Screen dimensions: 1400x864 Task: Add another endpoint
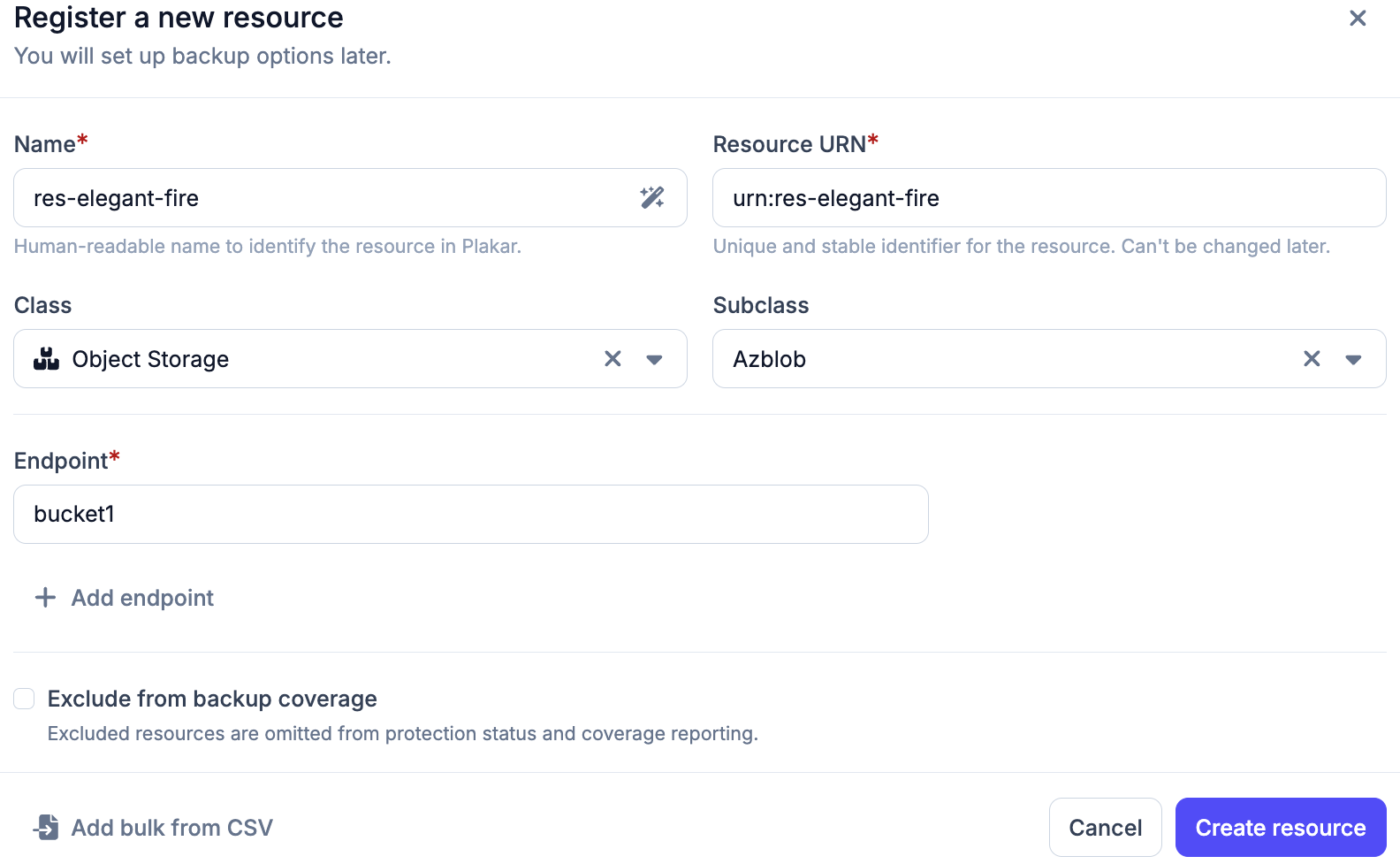coord(125,598)
